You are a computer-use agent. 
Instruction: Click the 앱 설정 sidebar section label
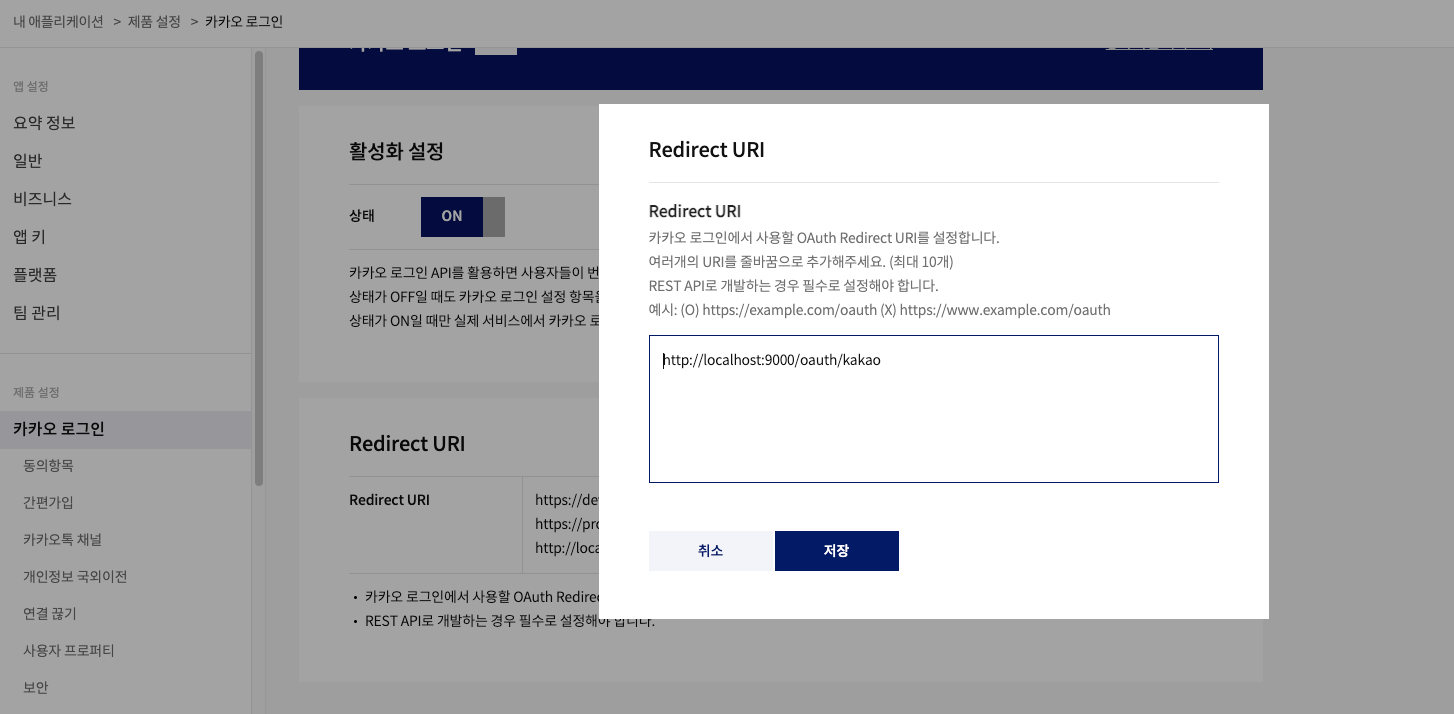[31, 87]
